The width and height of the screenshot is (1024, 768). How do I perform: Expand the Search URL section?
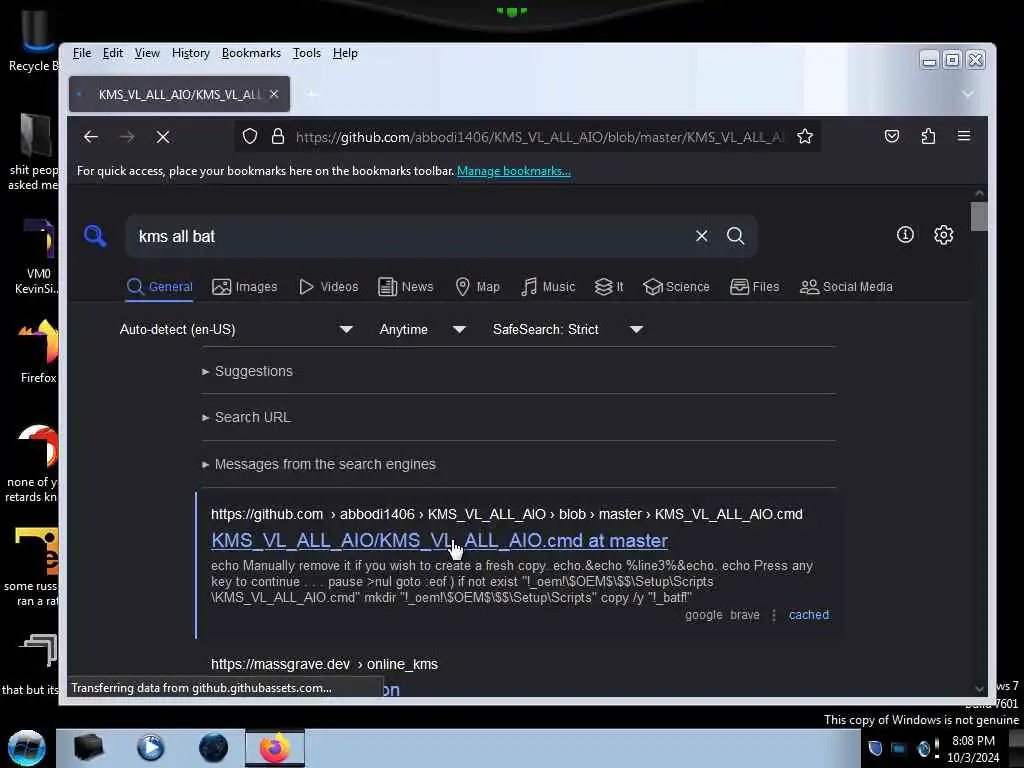[246, 417]
